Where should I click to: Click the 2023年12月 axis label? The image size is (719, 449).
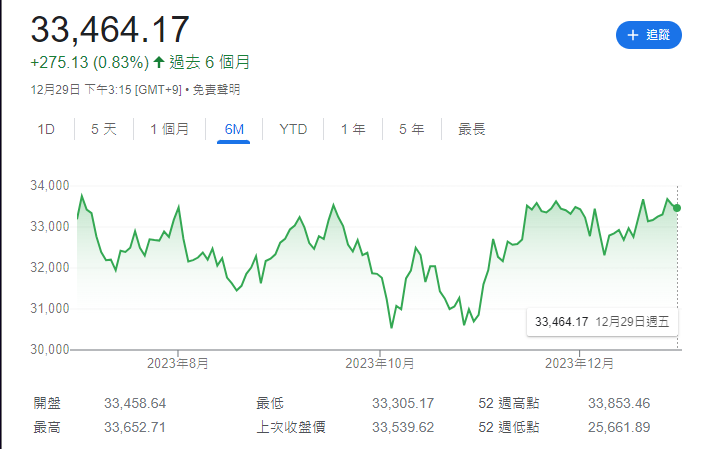click(580, 362)
